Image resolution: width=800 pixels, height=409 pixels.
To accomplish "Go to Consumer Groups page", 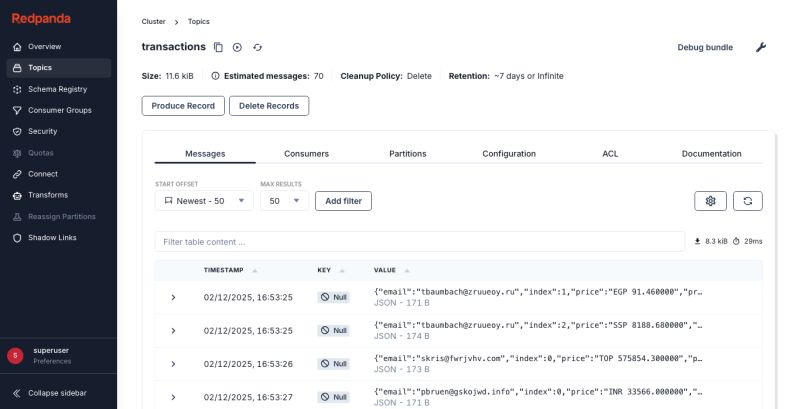I will [x=59, y=110].
